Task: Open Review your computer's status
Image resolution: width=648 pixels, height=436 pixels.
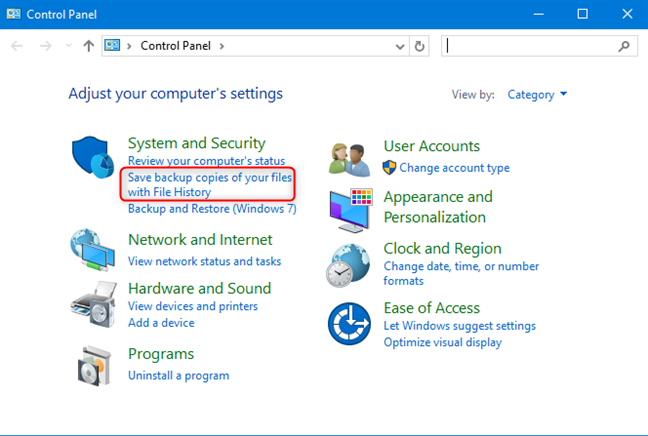Action: [x=206, y=161]
